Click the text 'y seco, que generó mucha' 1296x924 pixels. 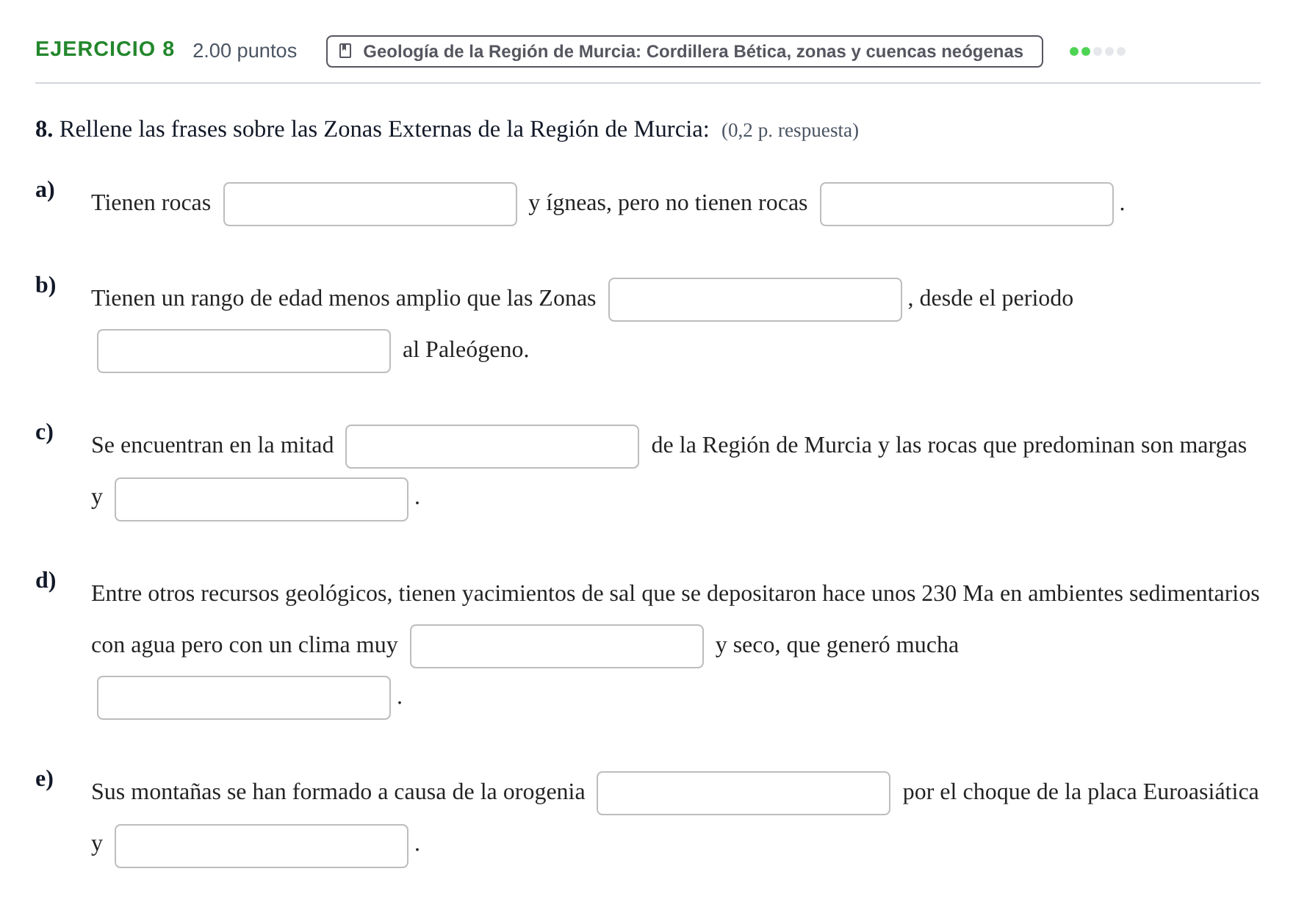[x=837, y=645]
